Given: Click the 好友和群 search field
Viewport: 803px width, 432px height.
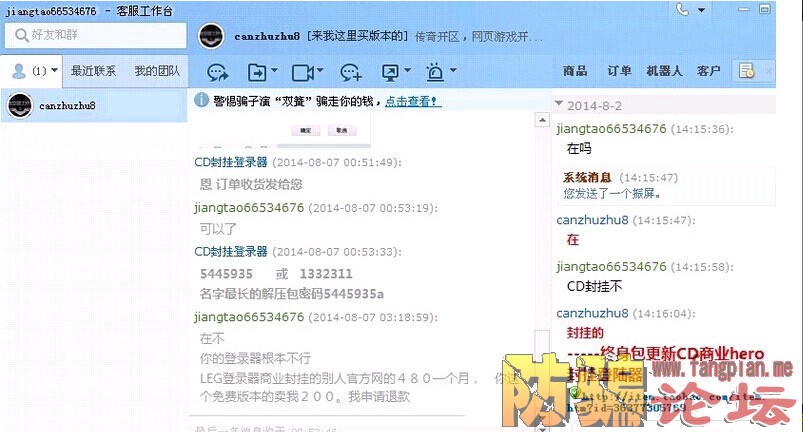Looking at the screenshot, I should coord(95,35).
